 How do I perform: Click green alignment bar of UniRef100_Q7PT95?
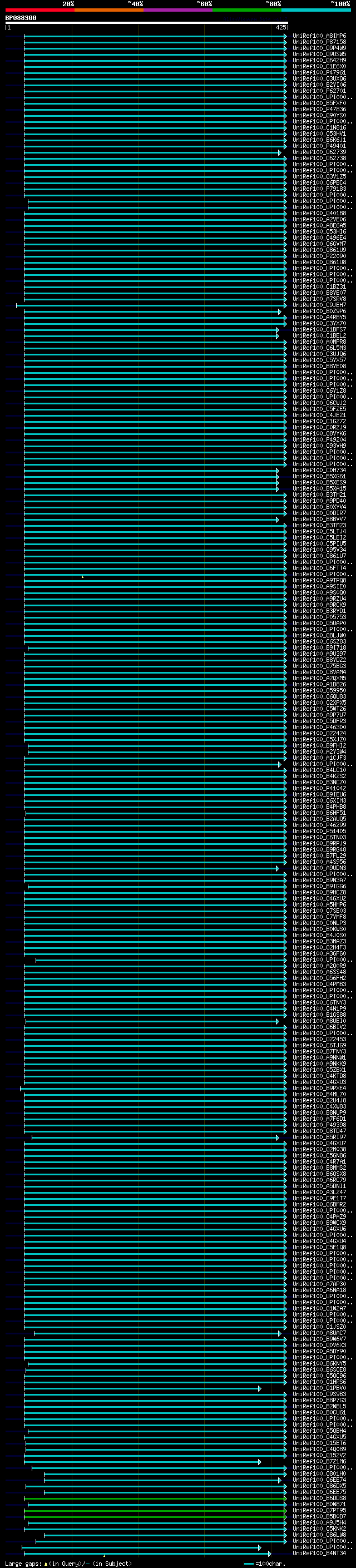pyautogui.click(x=155, y=1511)
